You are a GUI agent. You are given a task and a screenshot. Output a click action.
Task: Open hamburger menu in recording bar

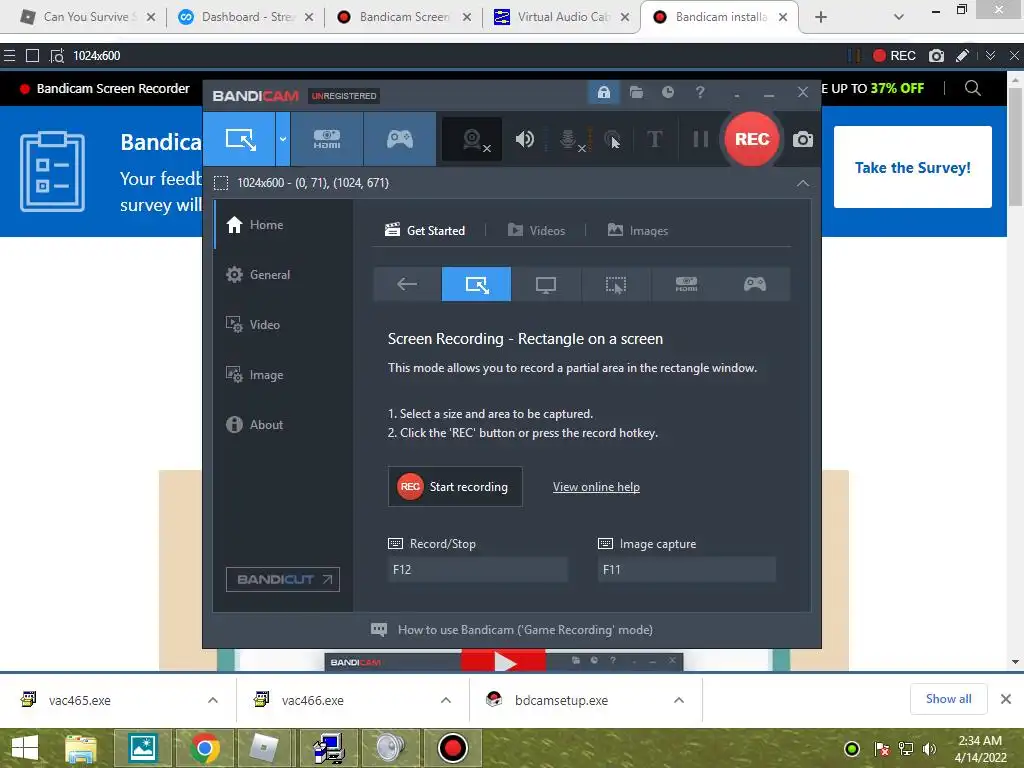pyautogui.click(x=9, y=56)
